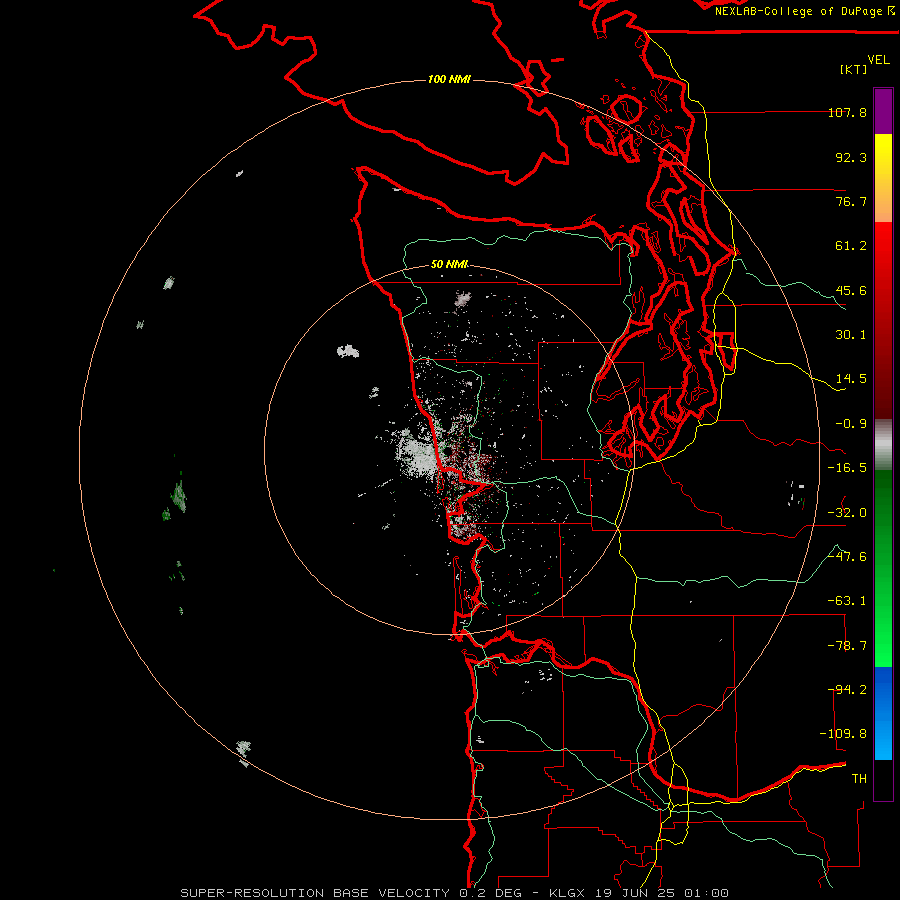The width and height of the screenshot is (900, 900).
Task: Click the 50 NMI range ring label
Action: (449, 264)
